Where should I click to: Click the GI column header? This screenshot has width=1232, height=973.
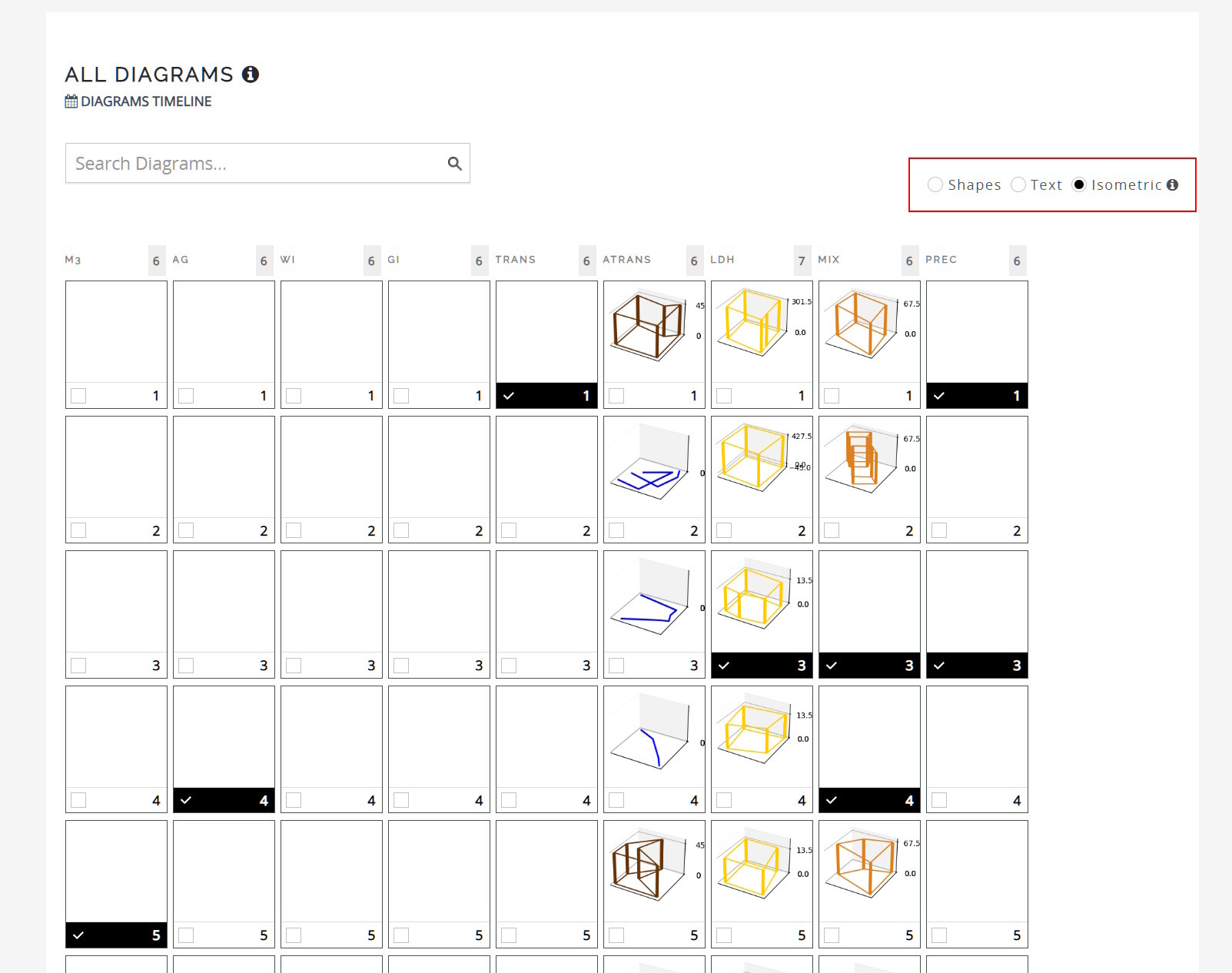click(394, 260)
